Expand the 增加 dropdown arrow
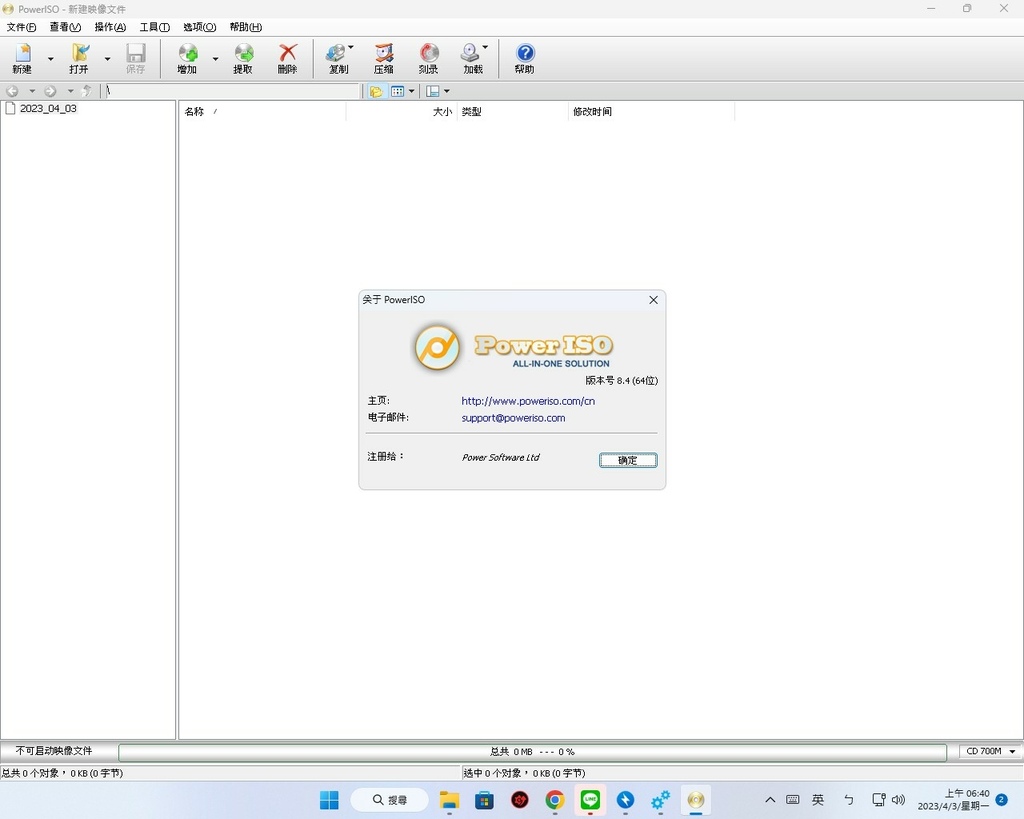The width and height of the screenshot is (1024, 819). 215,59
